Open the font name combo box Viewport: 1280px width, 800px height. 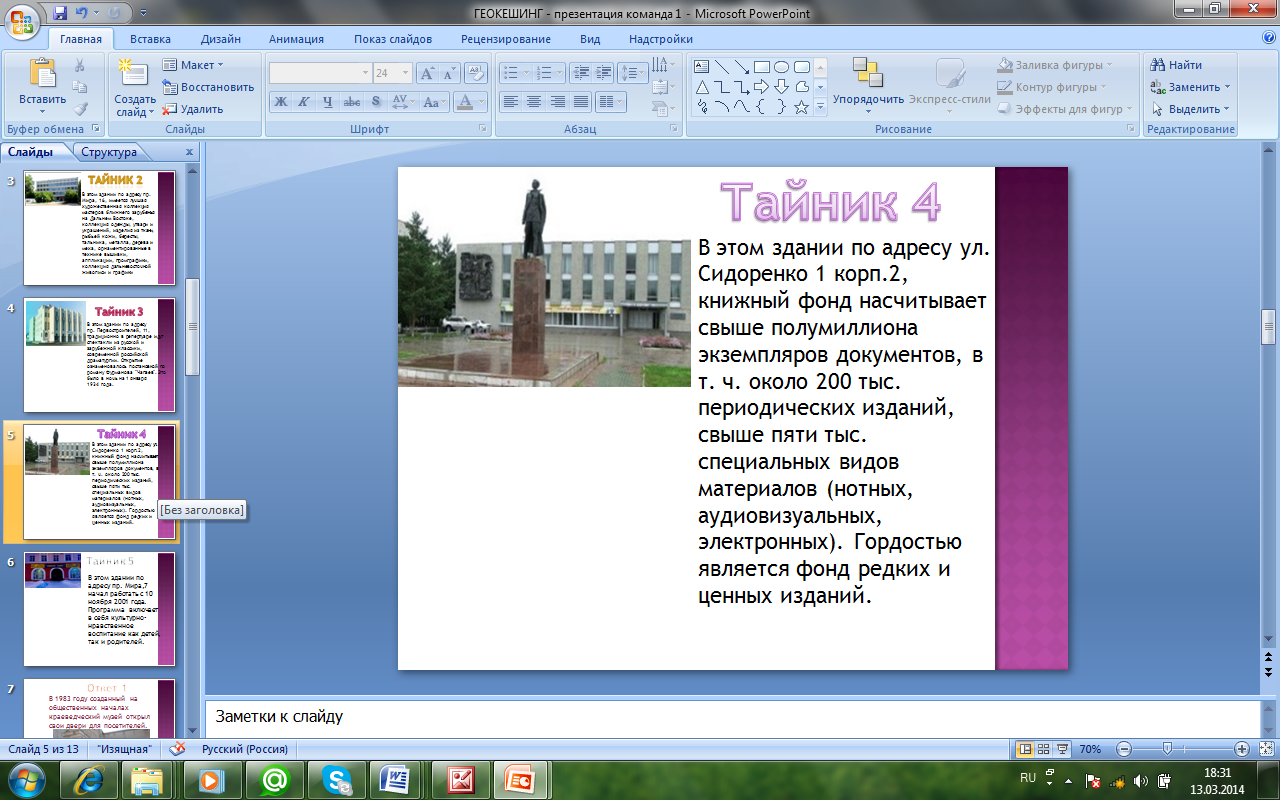coord(320,73)
